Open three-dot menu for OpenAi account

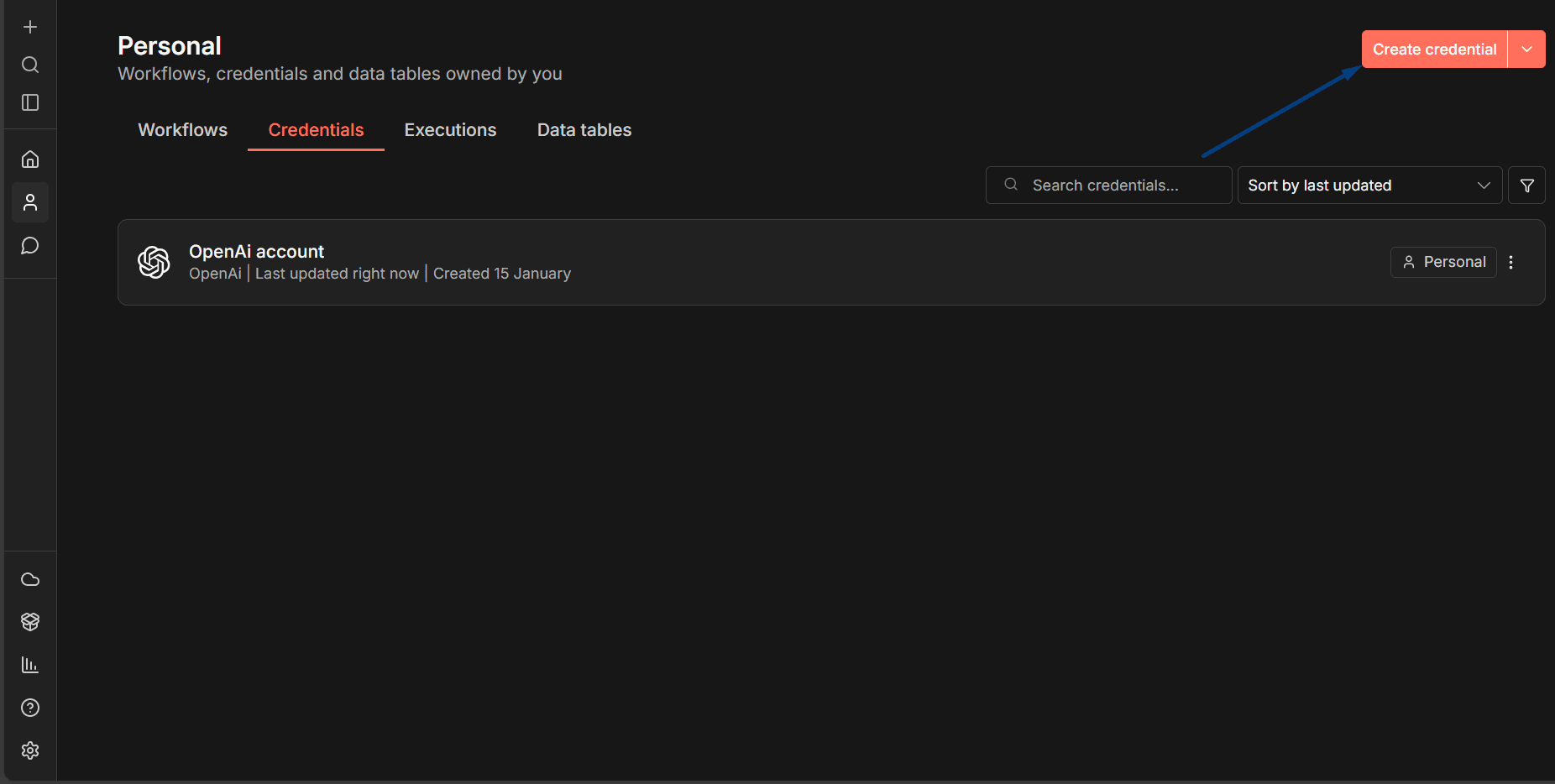(1510, 262)
